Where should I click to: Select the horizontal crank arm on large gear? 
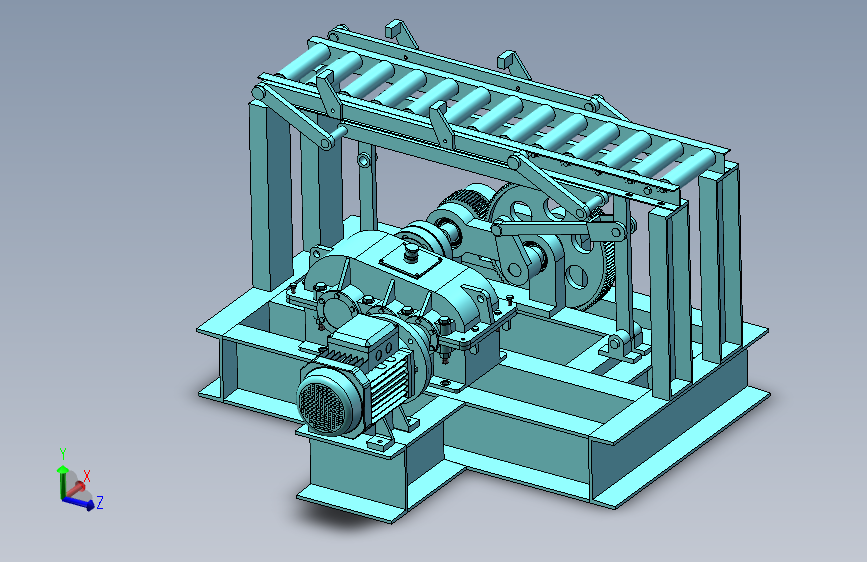click(558, 229)
